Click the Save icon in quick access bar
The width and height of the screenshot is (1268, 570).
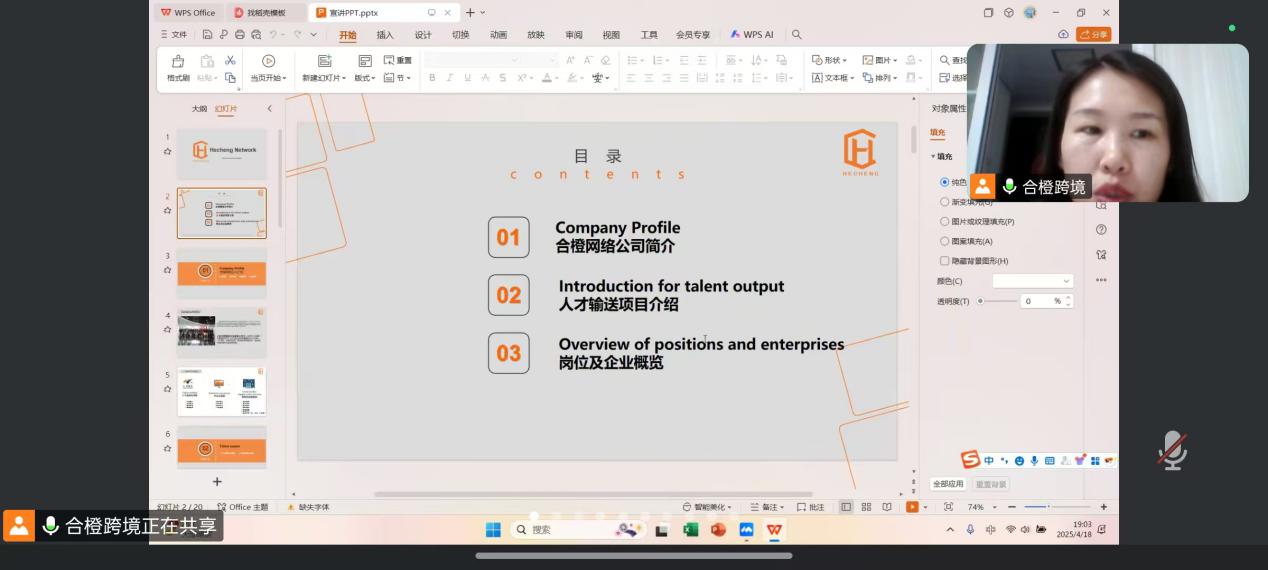pos(208,35)
